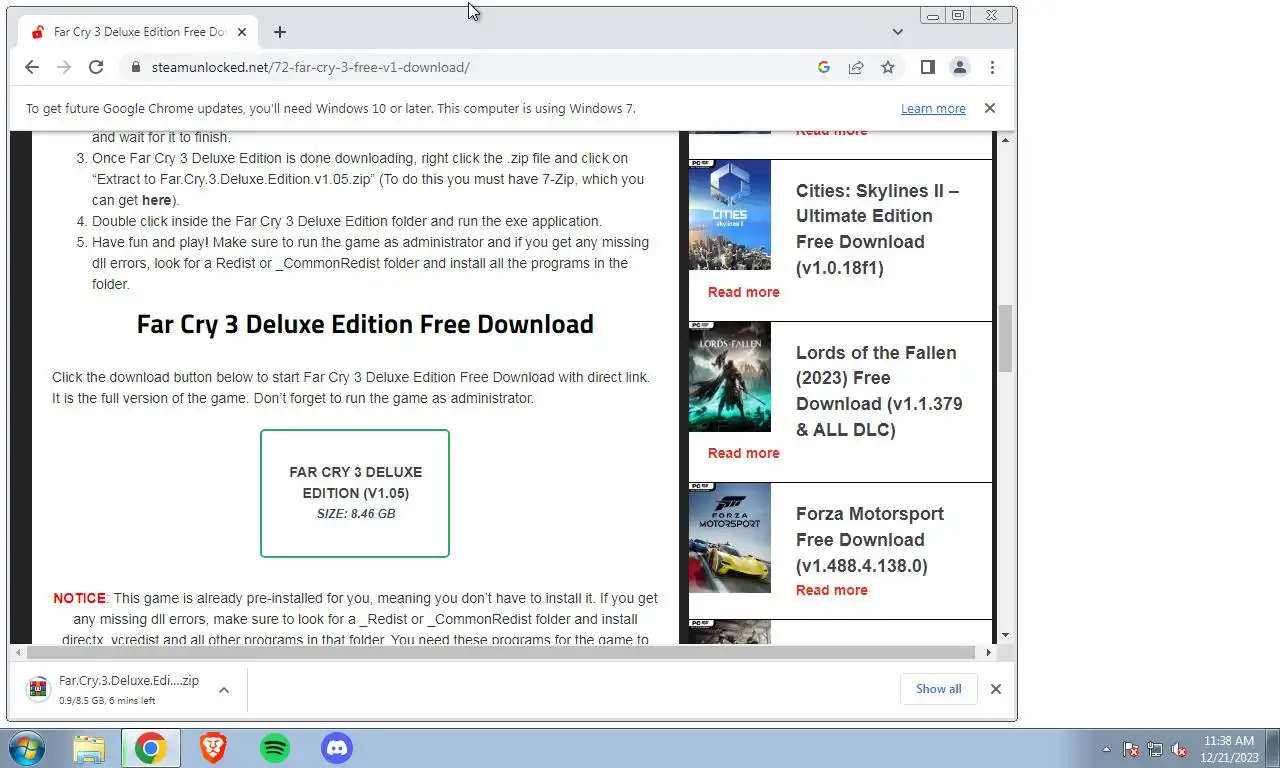Show hidden system tray icons

click(x=1106, y=749)
